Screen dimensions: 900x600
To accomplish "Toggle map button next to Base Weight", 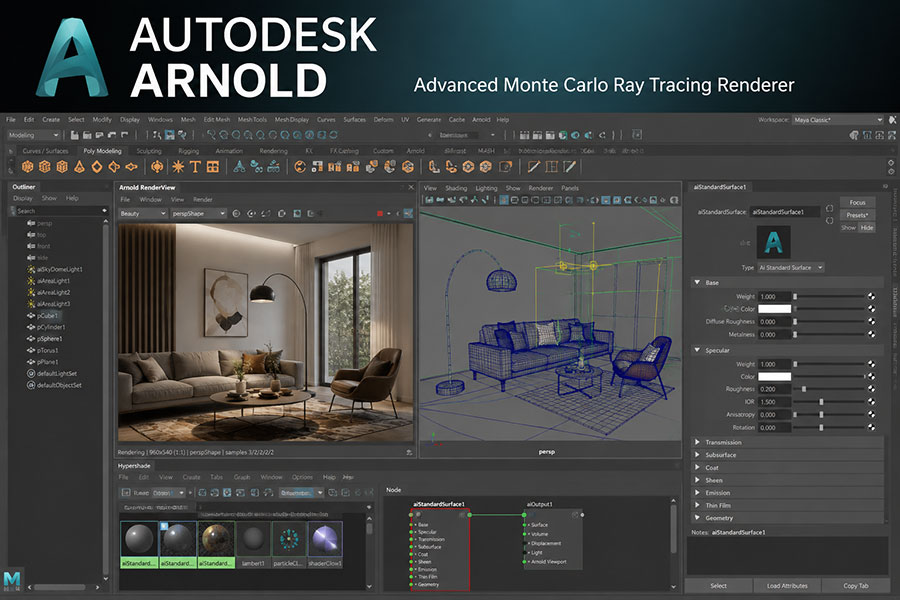I will point(871,296).
